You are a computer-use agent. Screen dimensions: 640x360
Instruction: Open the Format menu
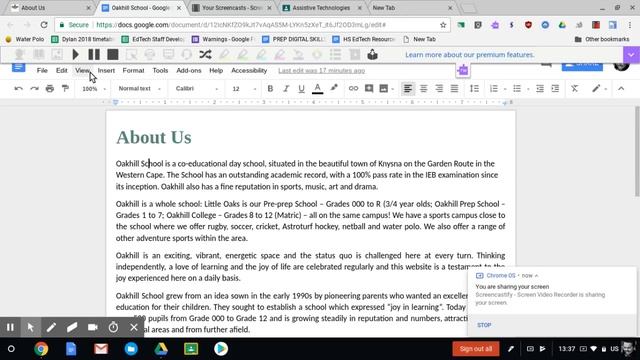click(133, 71)
